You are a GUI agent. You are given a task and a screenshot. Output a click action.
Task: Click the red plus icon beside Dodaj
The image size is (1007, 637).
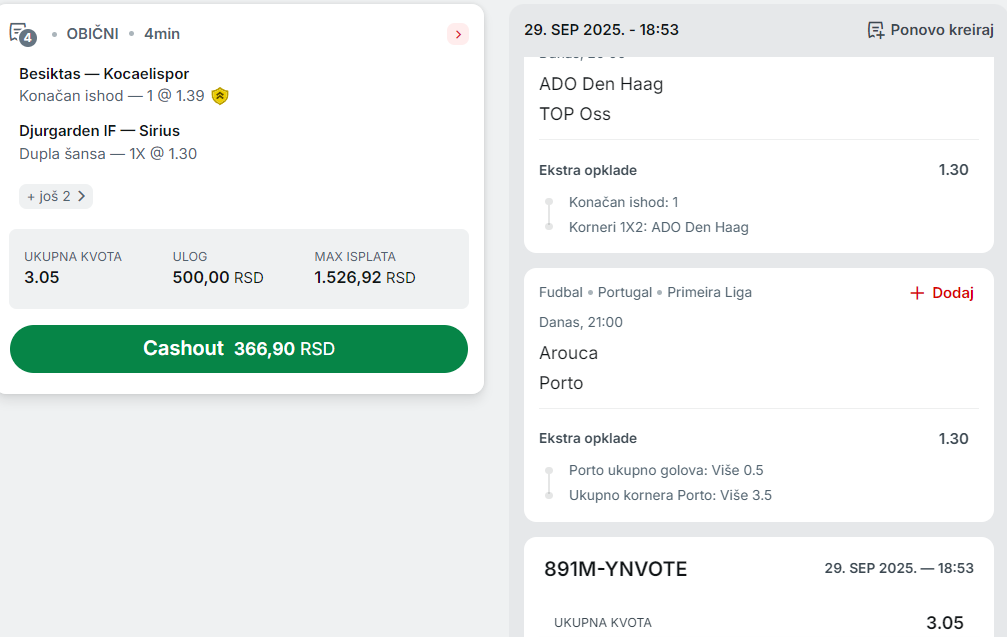click(917, 293)
